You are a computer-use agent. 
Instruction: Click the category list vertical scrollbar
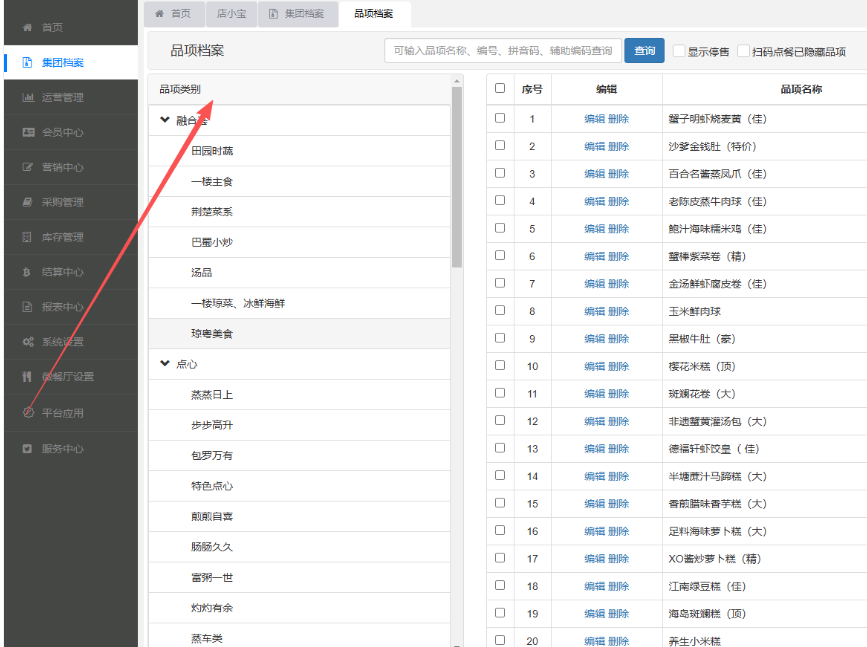pos(457,180)
